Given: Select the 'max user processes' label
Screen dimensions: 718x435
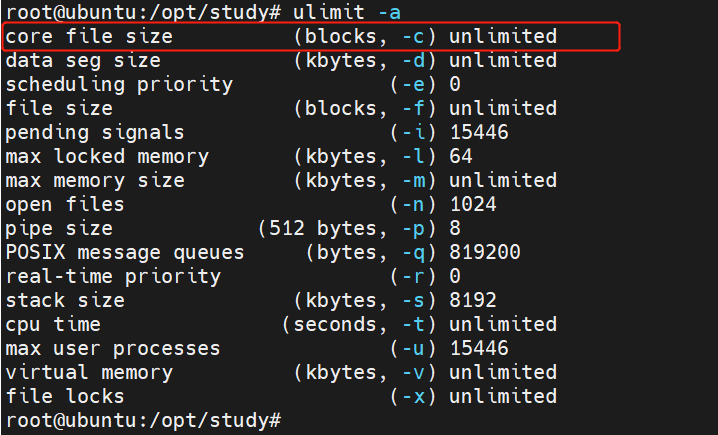Looking at the screenshot, I should click(113, 349).
